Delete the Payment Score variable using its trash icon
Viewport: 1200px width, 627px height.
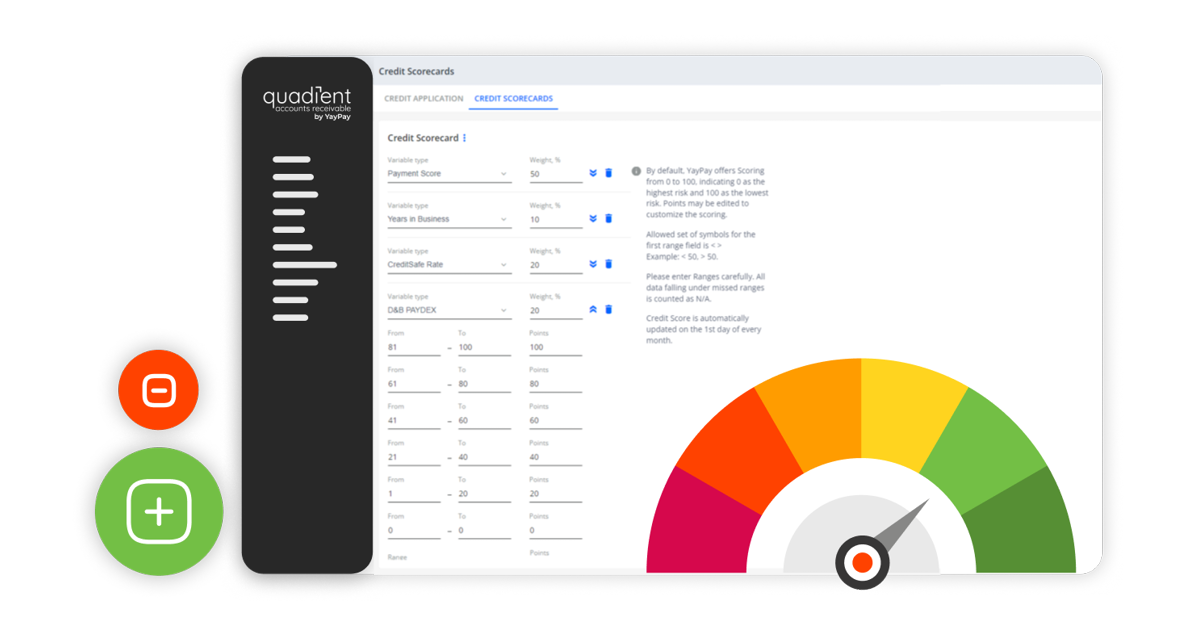608,173
